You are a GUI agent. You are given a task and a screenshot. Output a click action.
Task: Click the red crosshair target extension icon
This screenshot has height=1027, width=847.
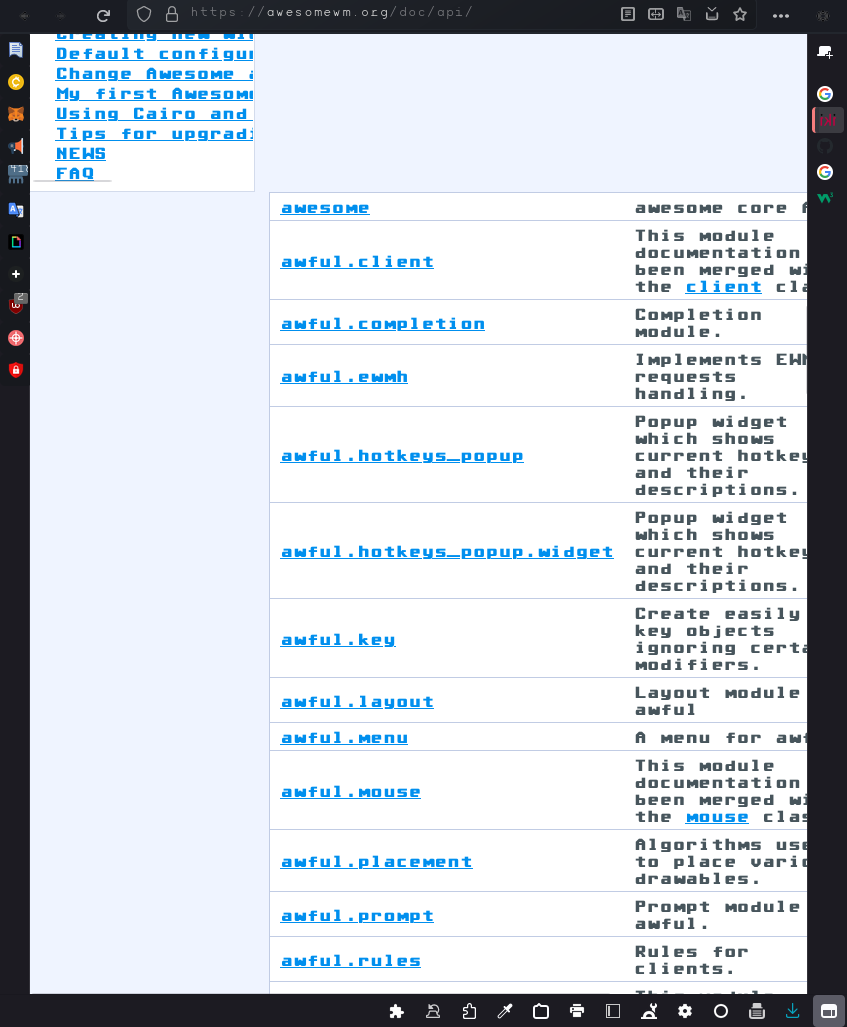(16, 338)
